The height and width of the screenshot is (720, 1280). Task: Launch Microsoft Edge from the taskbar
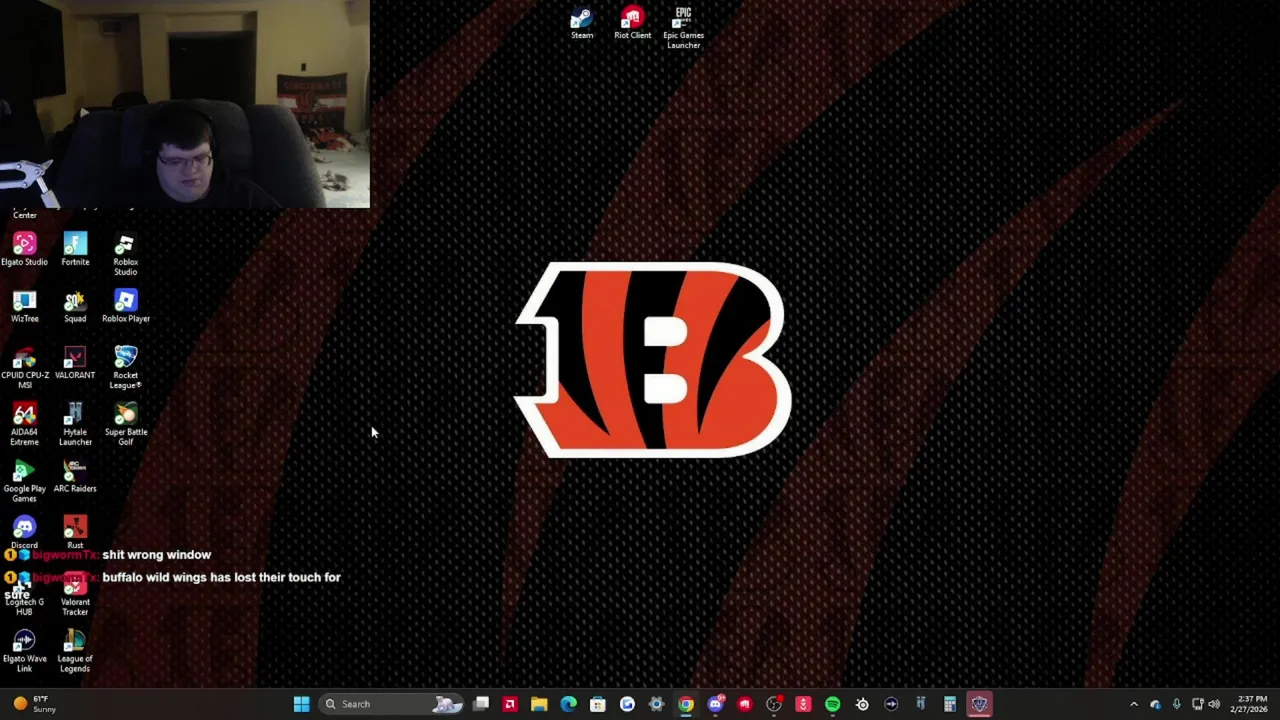click(569, 704)
